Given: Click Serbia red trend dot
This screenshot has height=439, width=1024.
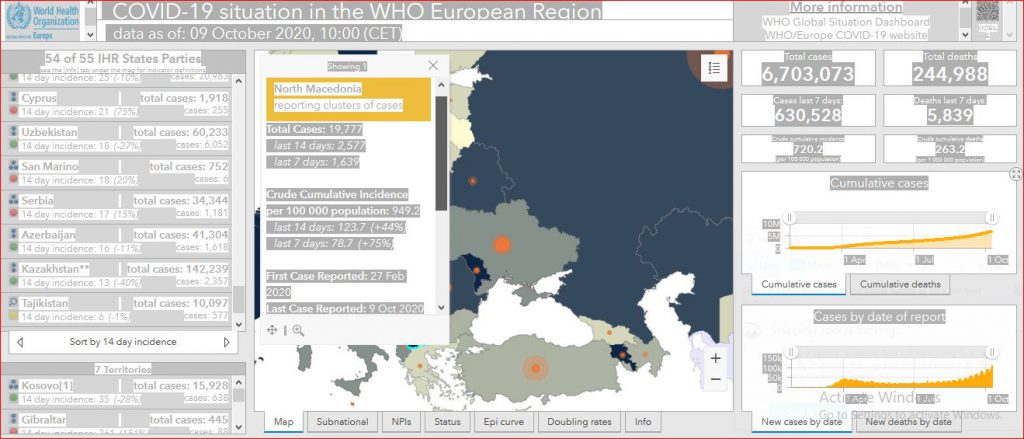Looking at the screenshot, I should coord(13,214).
